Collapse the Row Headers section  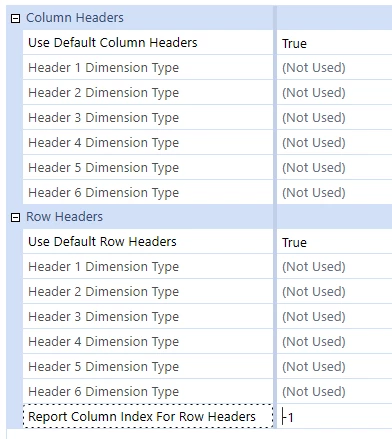point(15,218)
